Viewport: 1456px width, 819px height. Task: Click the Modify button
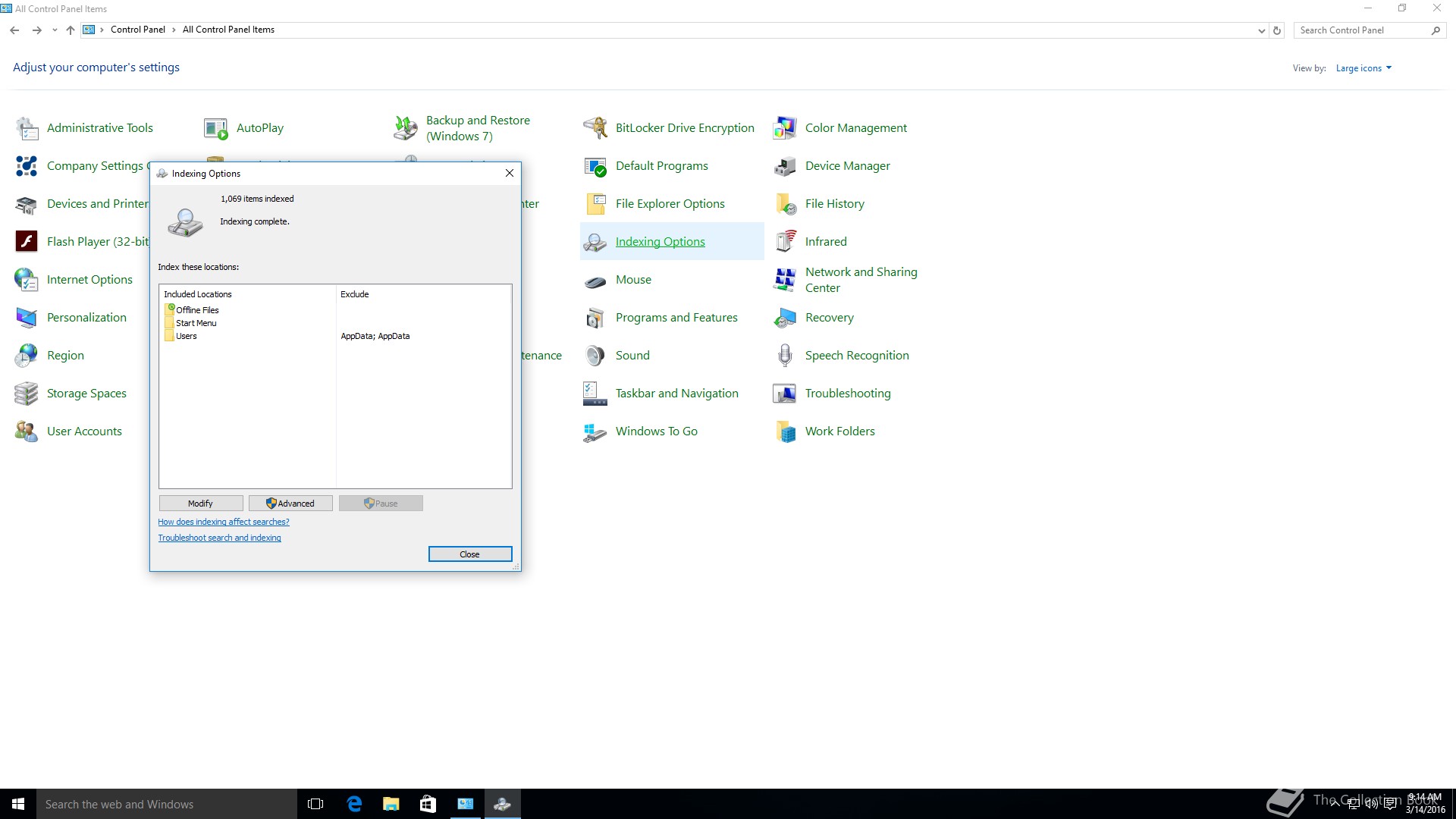click(x=201, y=504)
